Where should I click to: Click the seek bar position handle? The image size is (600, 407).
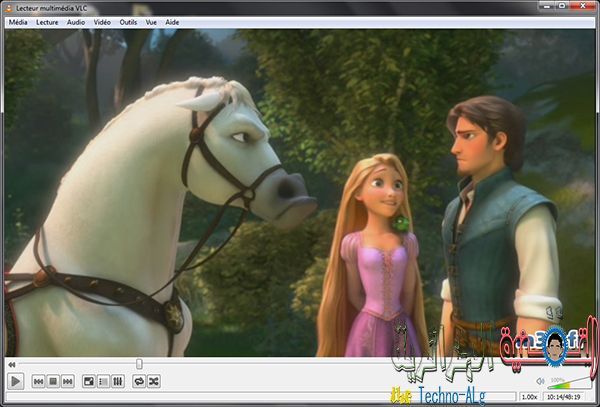(139, 364)
